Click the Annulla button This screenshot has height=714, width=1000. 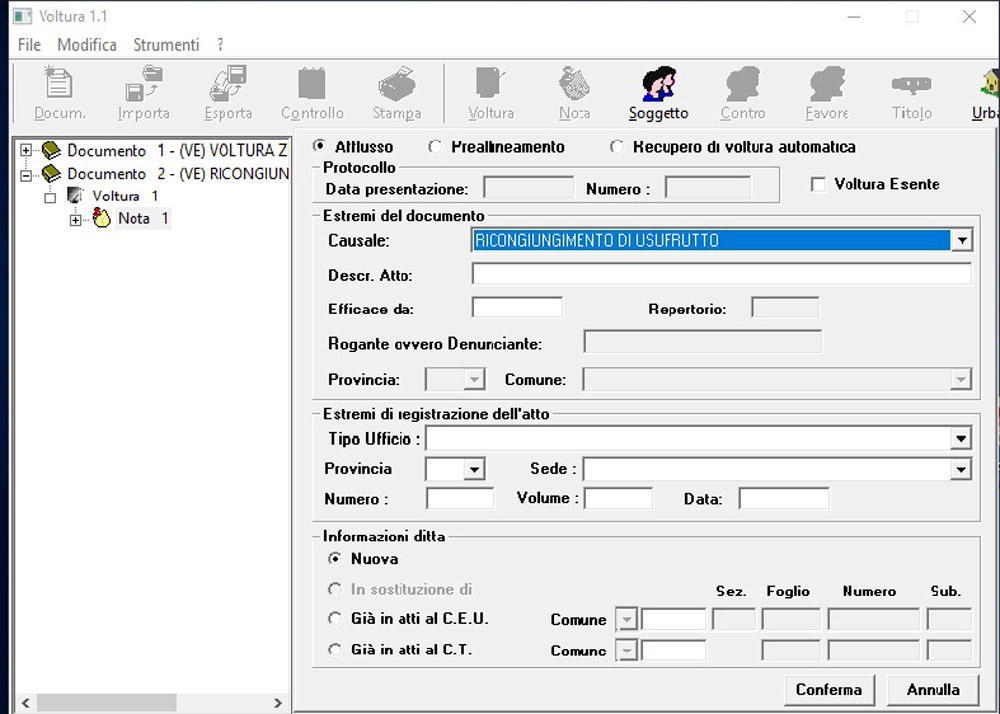click(x=933, y=690)
